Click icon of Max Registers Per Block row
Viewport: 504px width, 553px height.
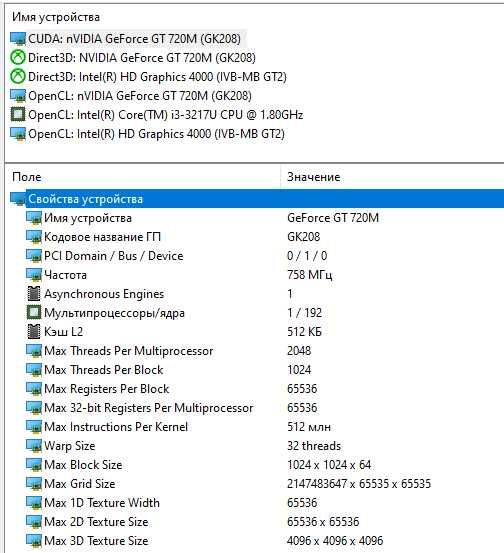[34, 389]
